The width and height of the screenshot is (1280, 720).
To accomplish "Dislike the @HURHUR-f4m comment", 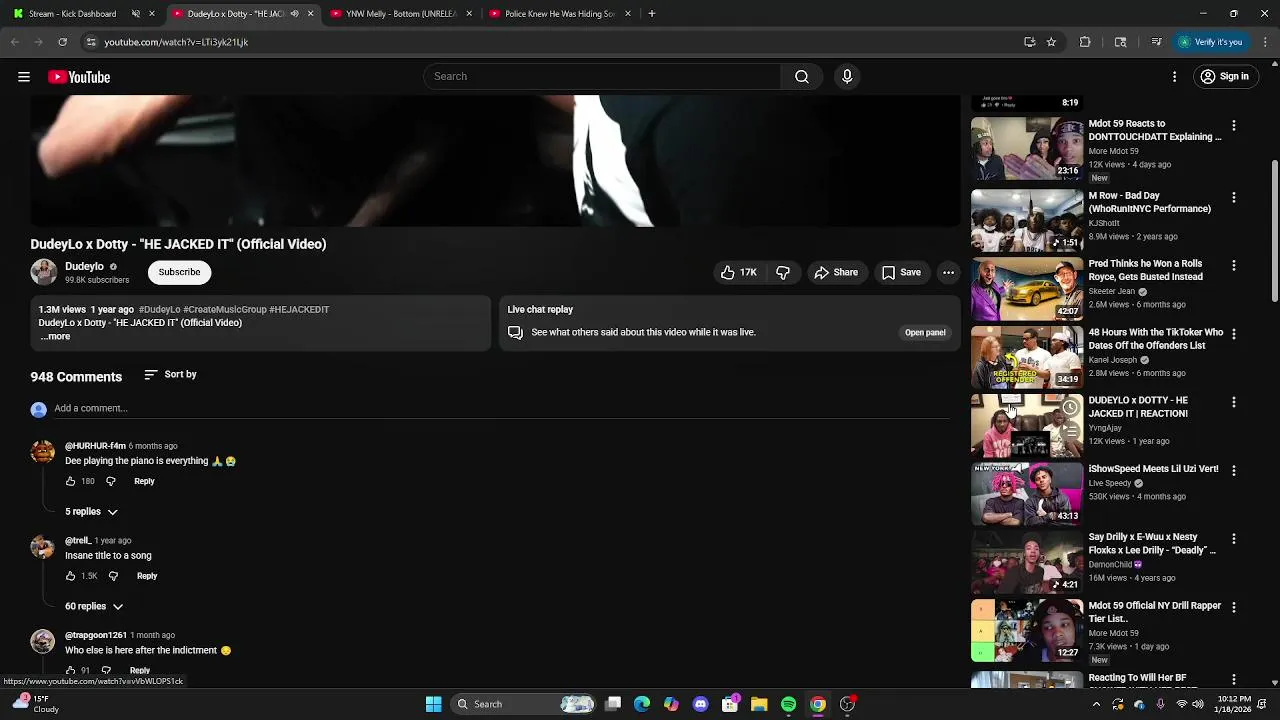I will (x=111, y=481).
